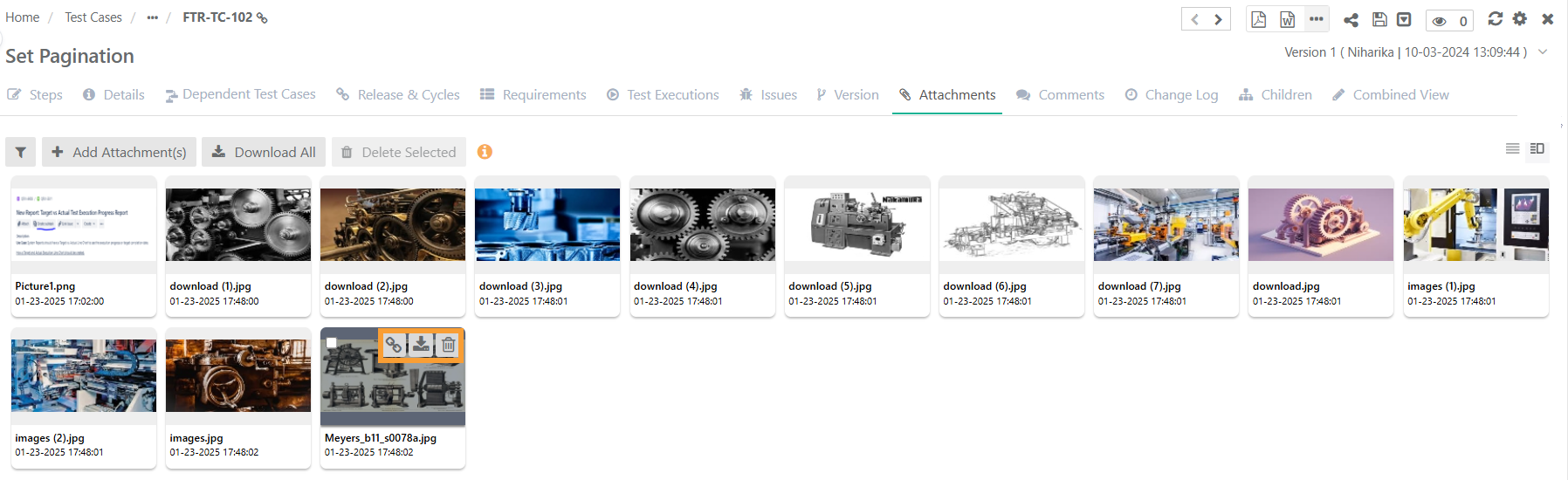Screen dimensions: 1568x480
Task: Switch to thumbnail grid view layout
Action: pyautogui.click(x=1537, y=148)
